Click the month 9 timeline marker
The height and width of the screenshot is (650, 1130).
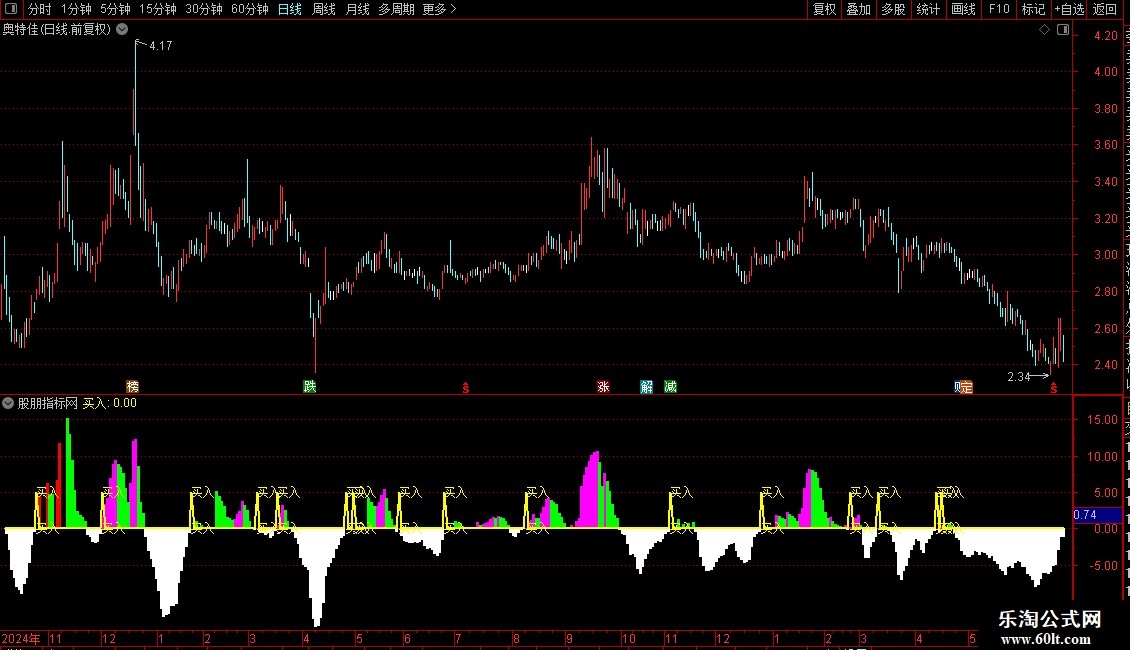coord(569,638)
